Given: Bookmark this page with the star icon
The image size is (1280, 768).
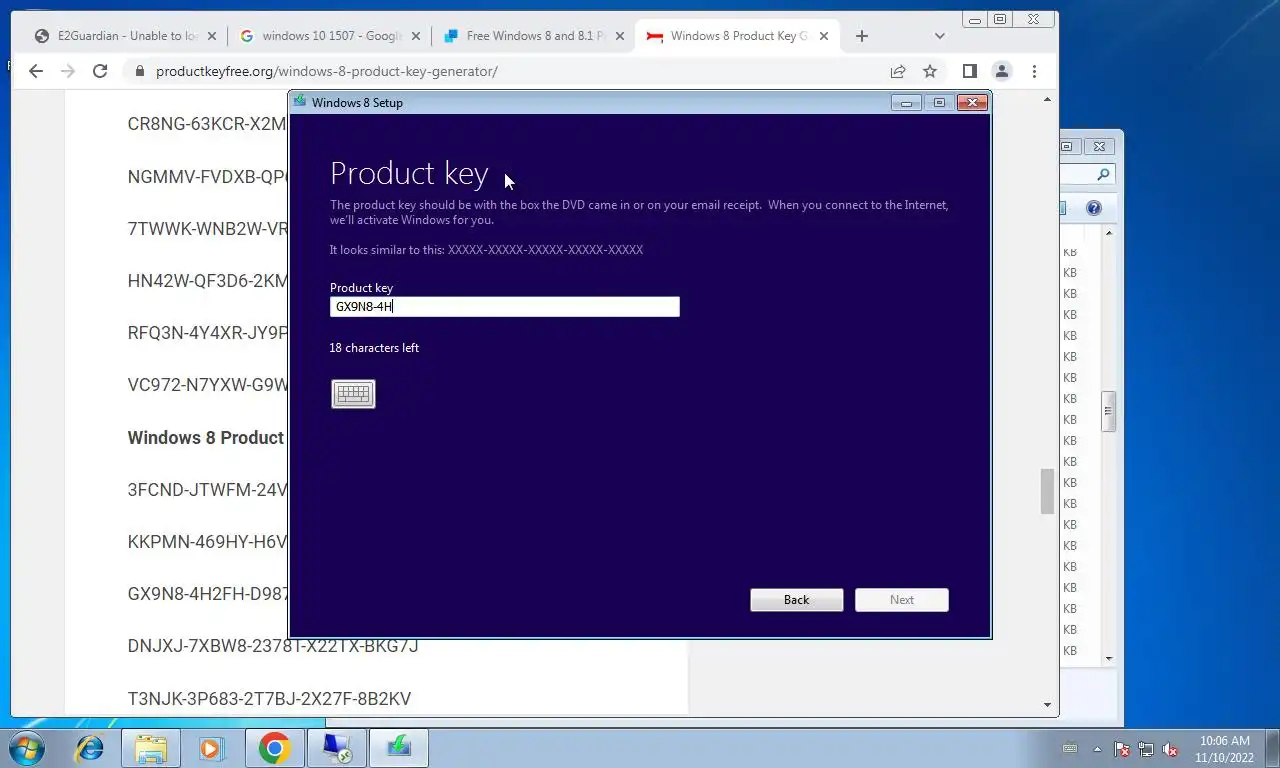Looking at the screenshot, I should [930, 71].
